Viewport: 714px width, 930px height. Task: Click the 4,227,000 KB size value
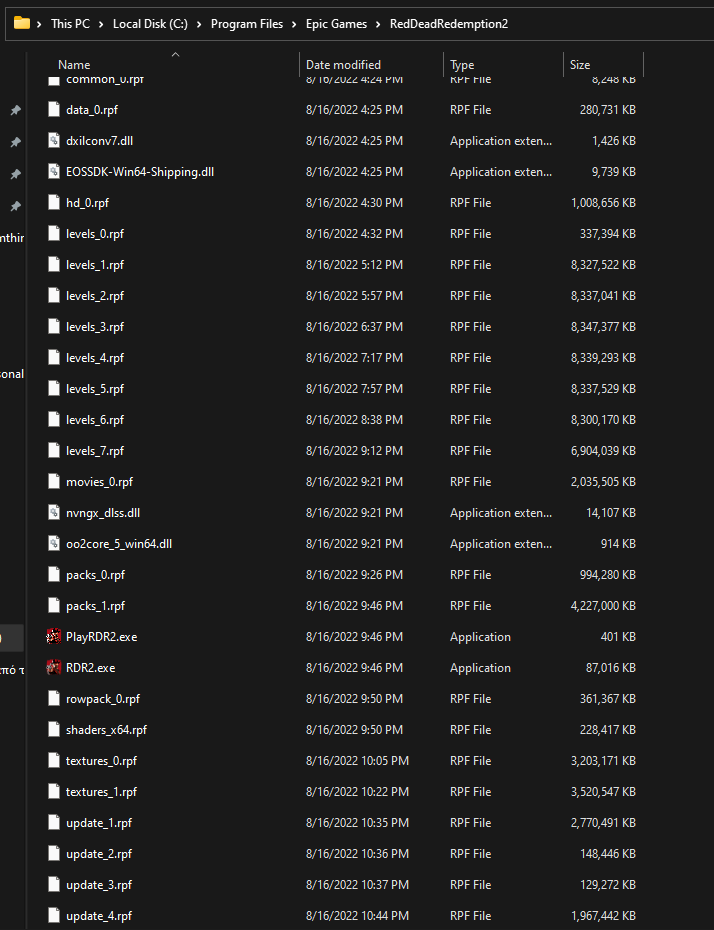[x=603, y=606]
